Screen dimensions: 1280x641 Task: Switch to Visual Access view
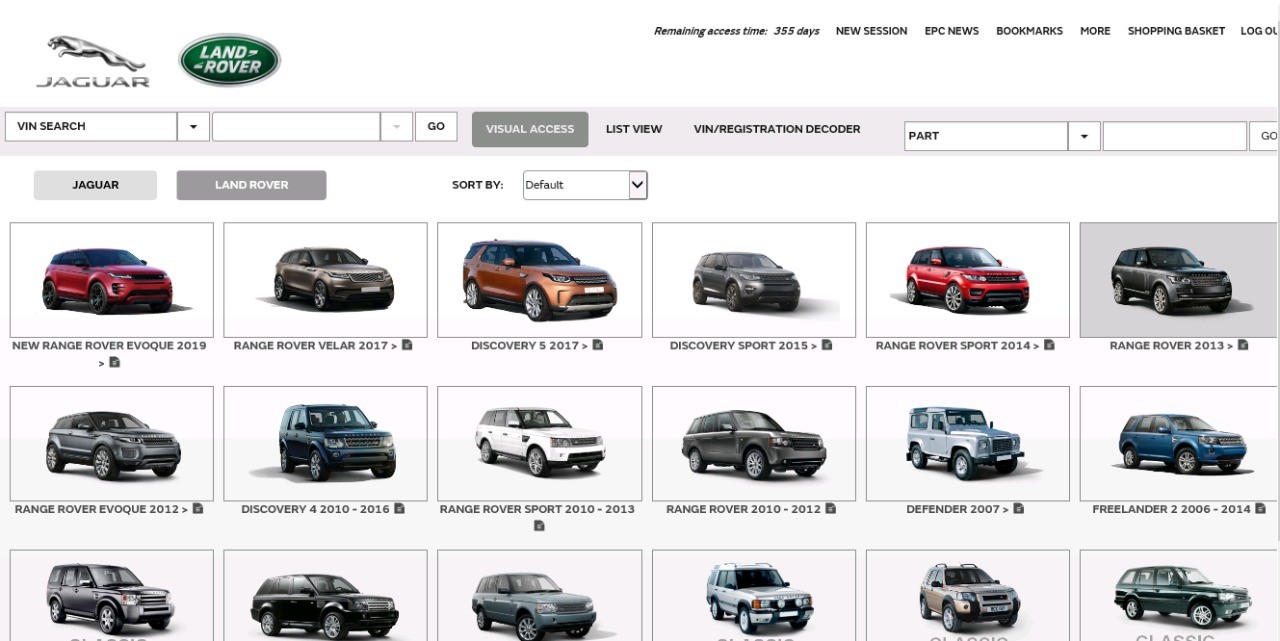(x=530, y=129)
